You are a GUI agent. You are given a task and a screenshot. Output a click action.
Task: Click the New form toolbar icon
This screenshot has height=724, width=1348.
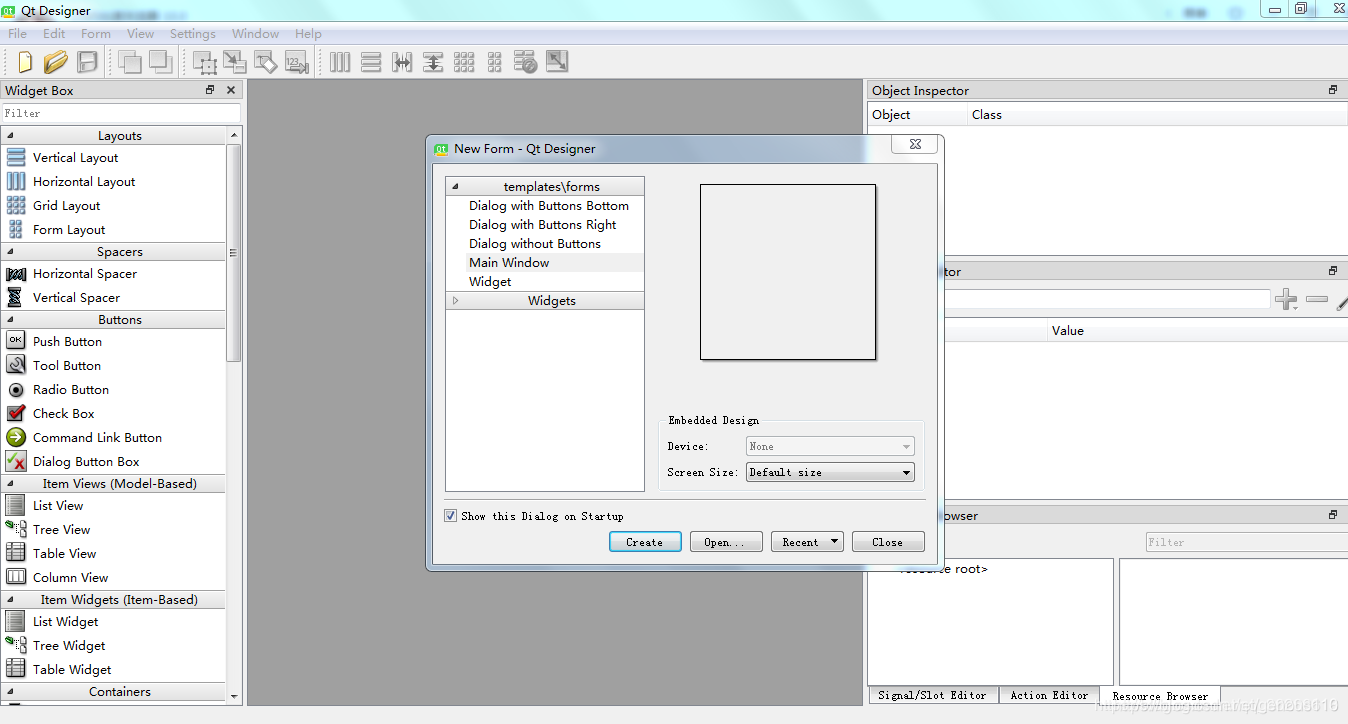pos(25,62)
